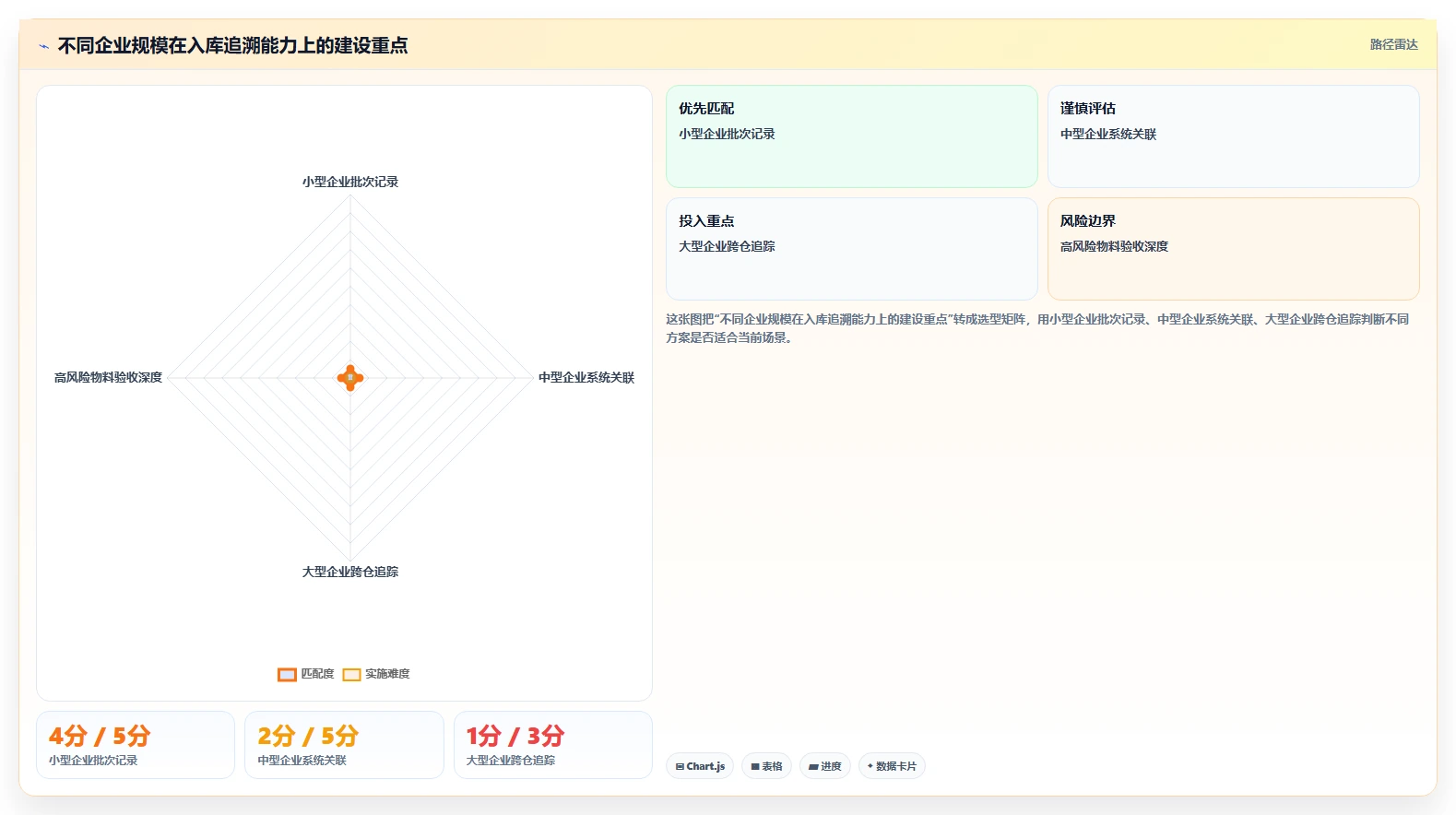The width and height of the screenshot is (1456, 815).
Task: Open the 投入重点 card
Action: tap(852, 249)
